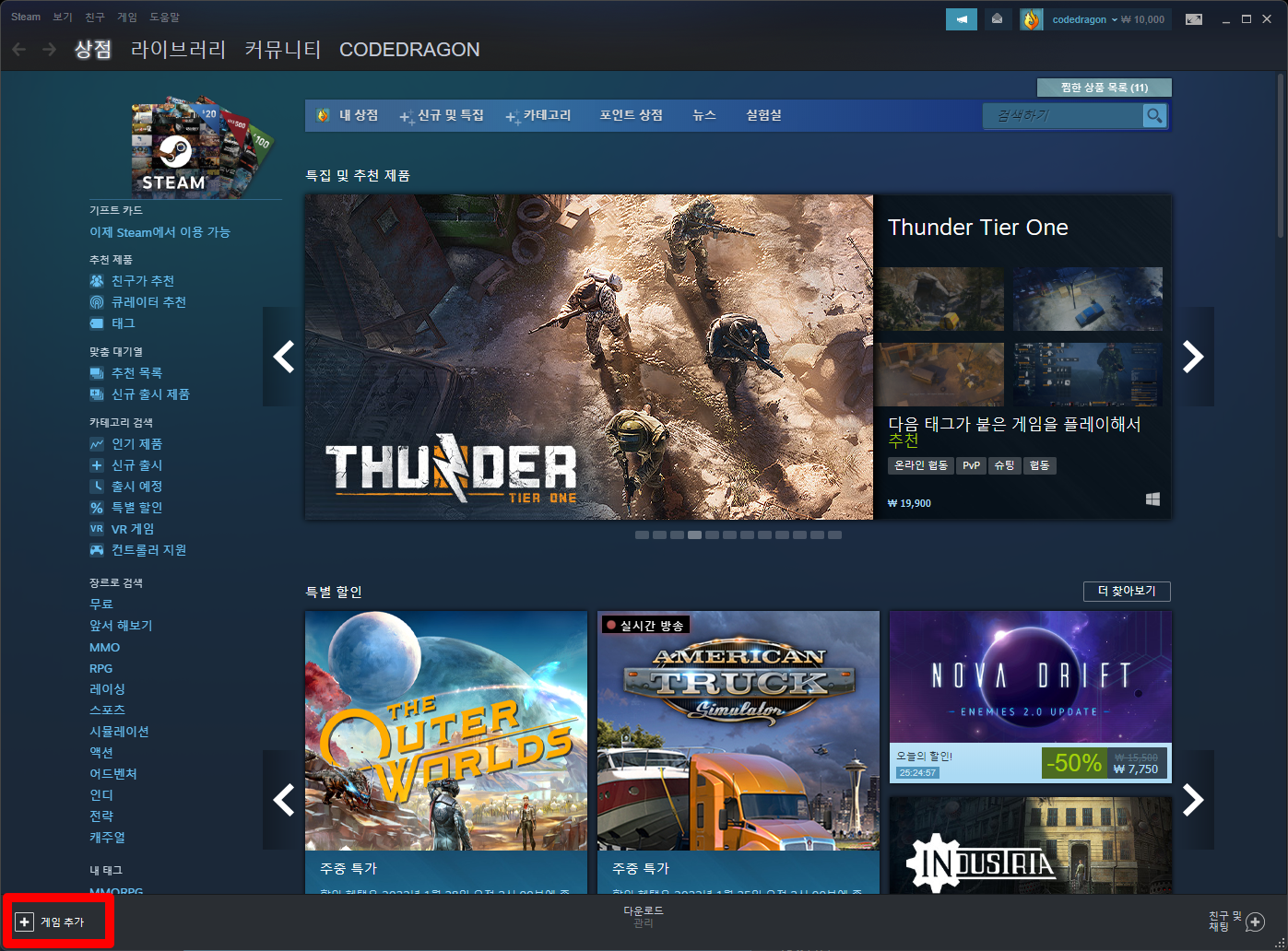The height and width of the screenshot is (951, 1288).
Task: Open the 찜한 상품 목록 (11) wishlist
Action: 1105,88
